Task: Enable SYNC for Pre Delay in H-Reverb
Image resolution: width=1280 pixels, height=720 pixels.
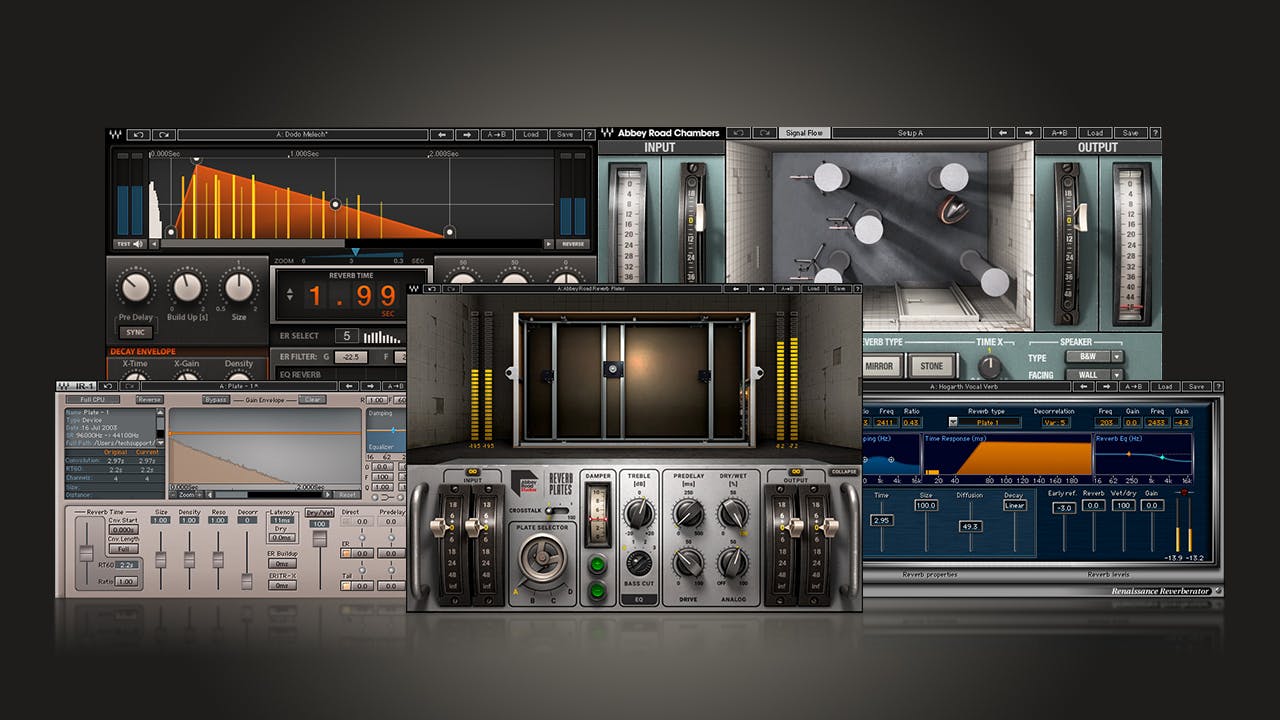Action: (135, 331)
